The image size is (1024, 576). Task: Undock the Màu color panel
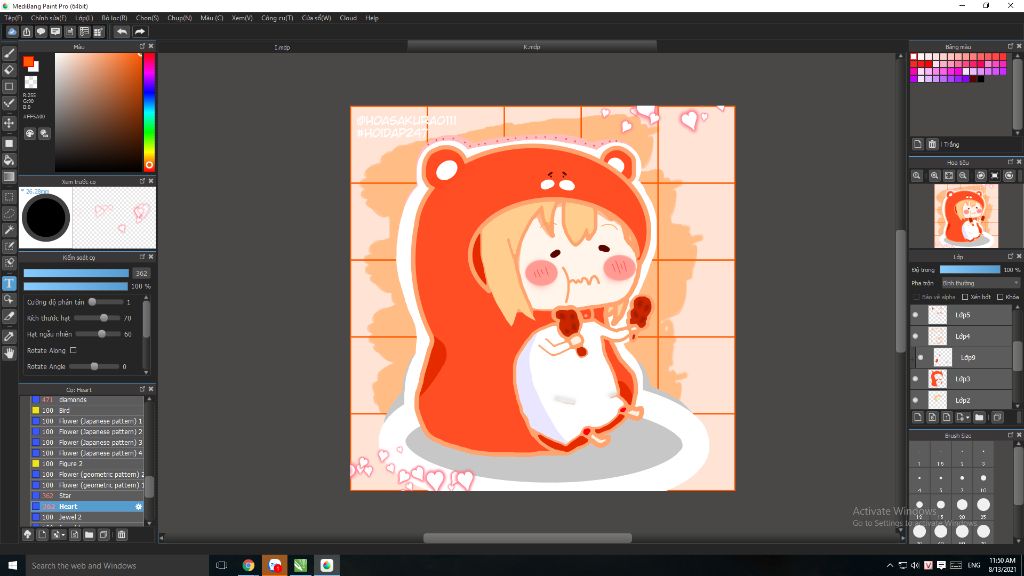pos(142,46)
